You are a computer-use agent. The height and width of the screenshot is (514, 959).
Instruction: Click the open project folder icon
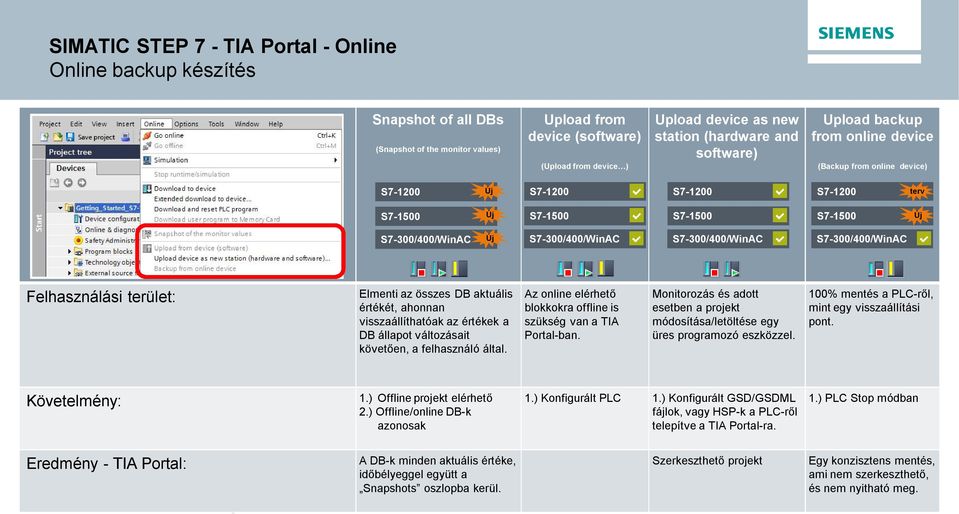click(57, 137)
